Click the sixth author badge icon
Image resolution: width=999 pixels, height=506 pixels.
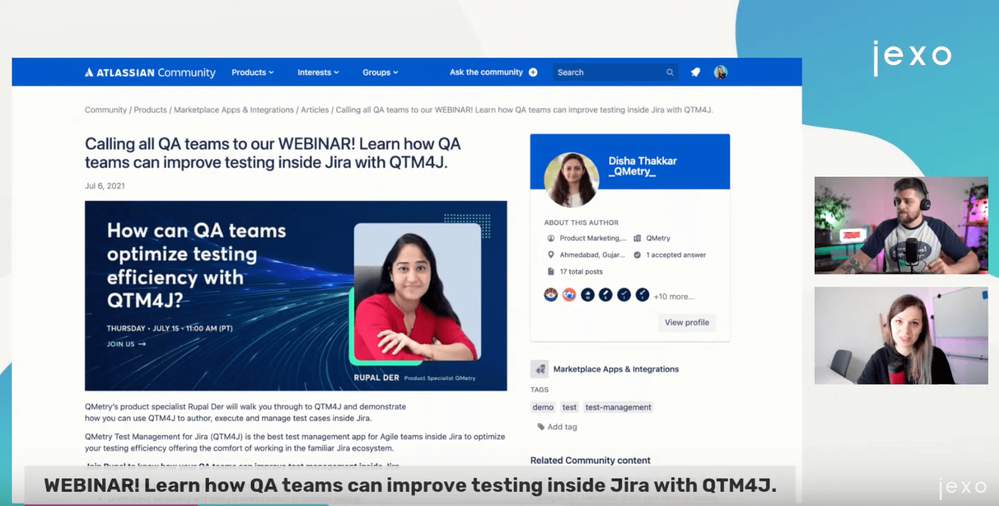[x=642, y=294]
